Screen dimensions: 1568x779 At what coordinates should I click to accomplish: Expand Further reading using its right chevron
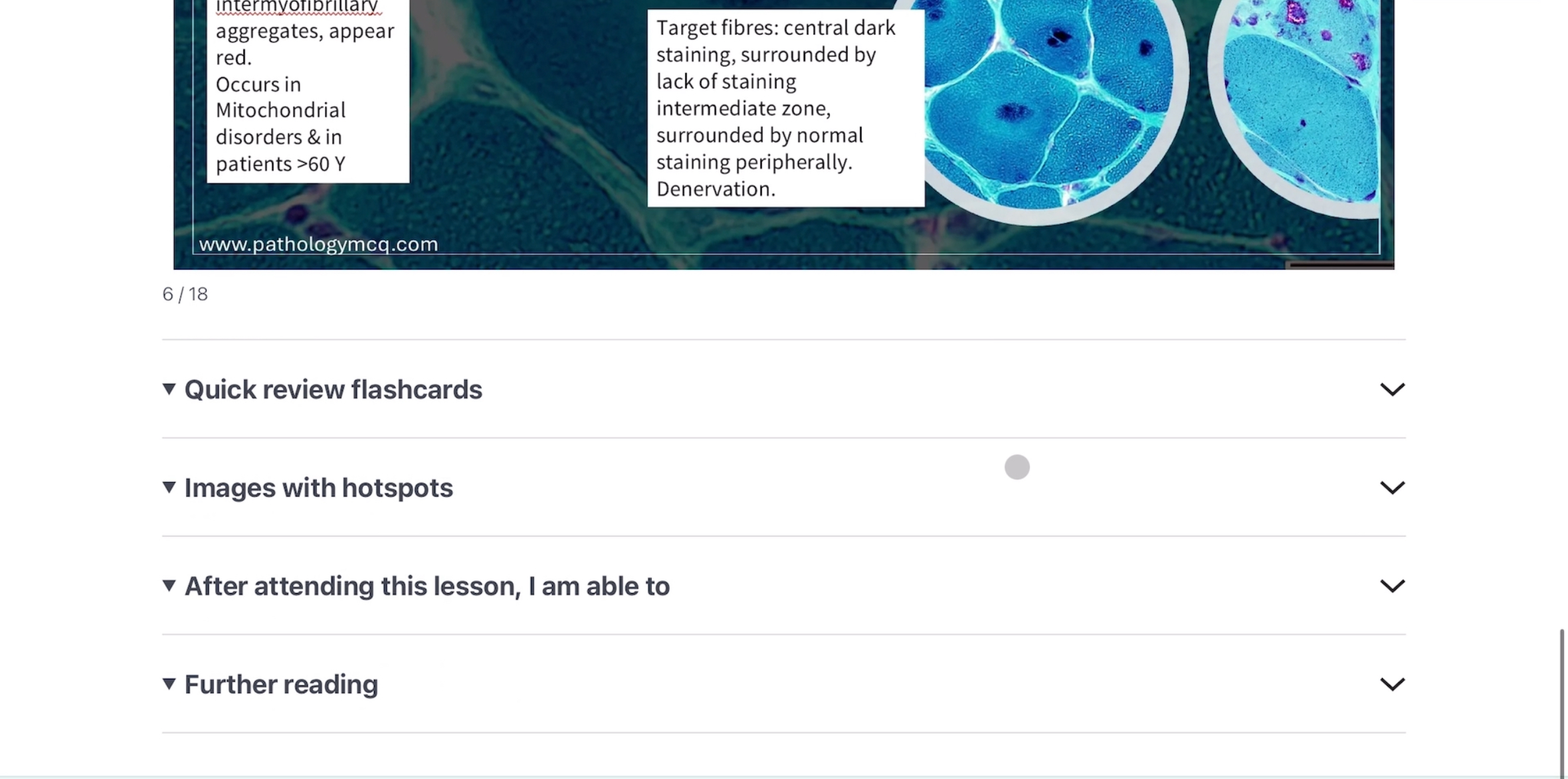(1392, 684)
